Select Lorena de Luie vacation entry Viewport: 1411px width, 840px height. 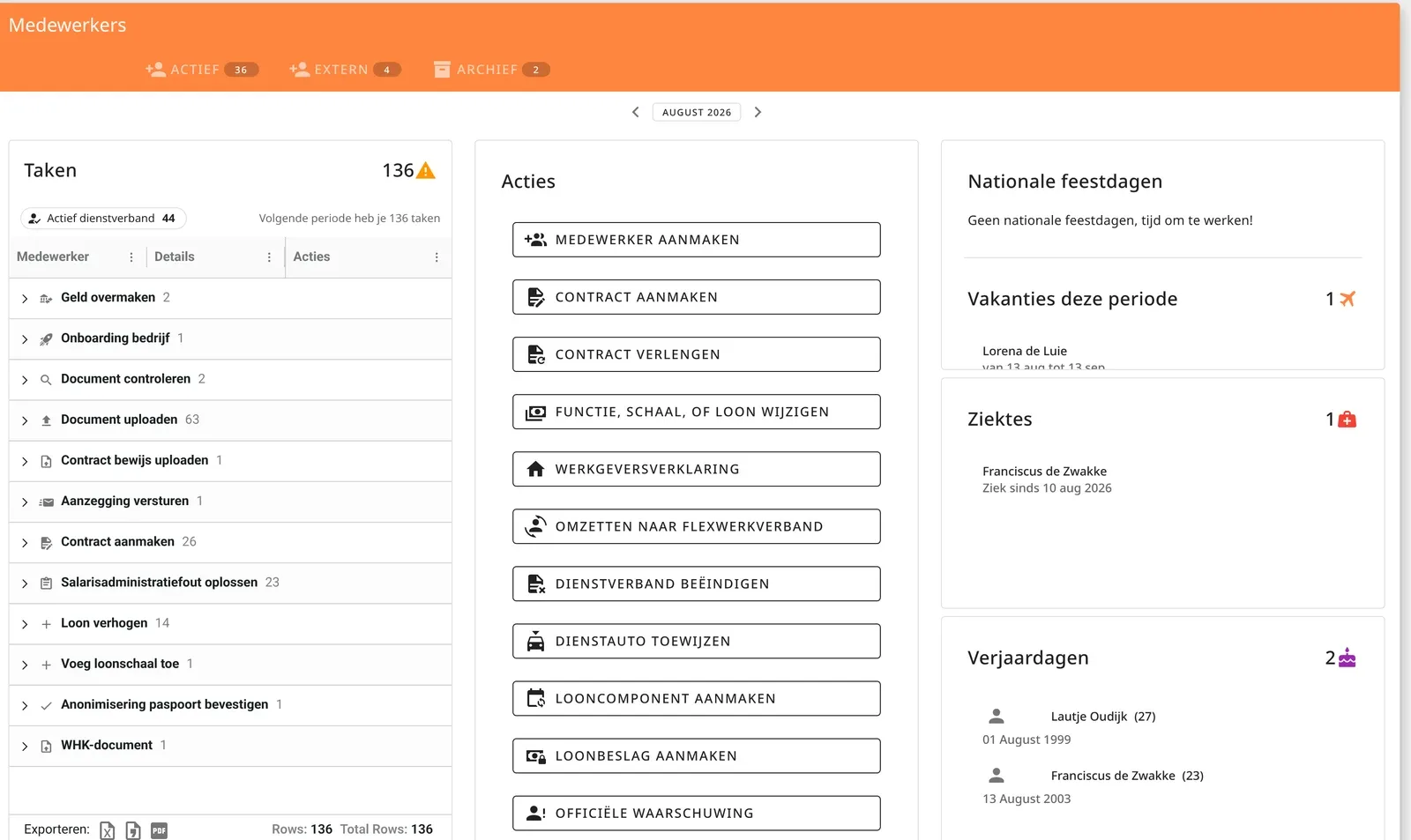click(1043, 358)
